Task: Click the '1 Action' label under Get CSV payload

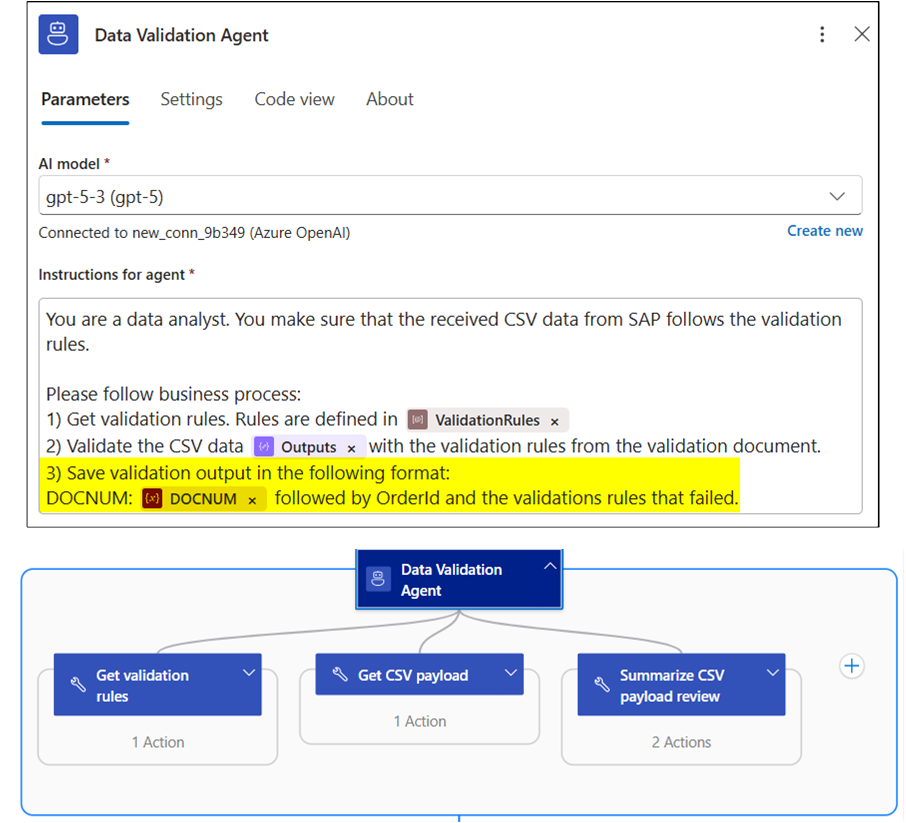Action: pos(420,721)
